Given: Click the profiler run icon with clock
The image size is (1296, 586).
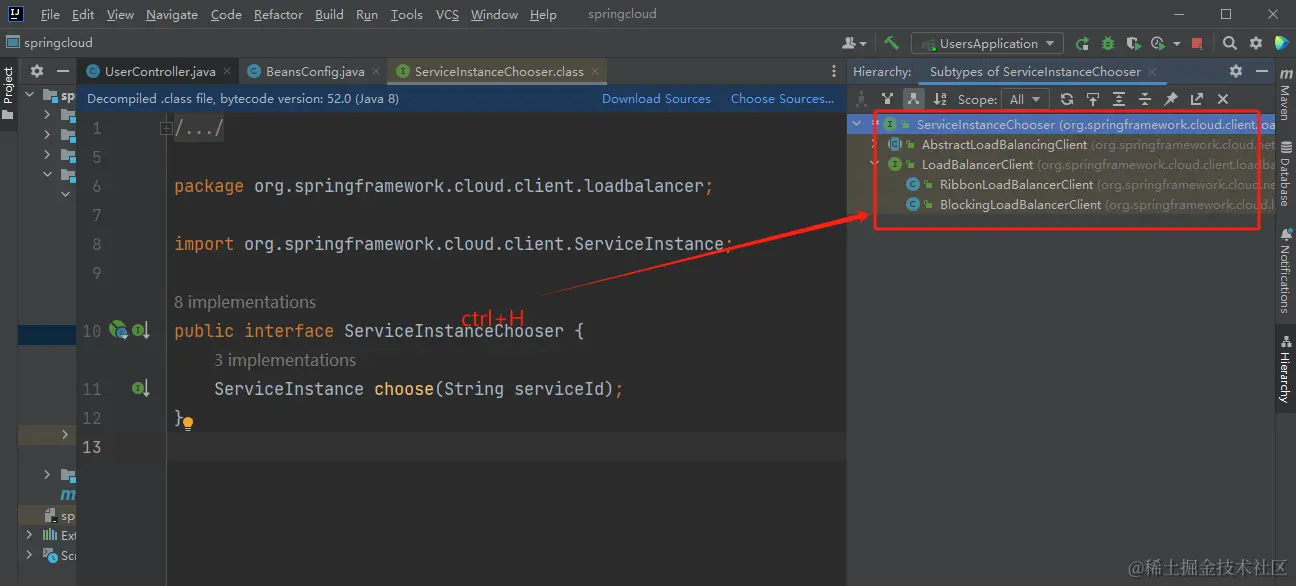Looking at the screenshot, I should coord(1158,43).
